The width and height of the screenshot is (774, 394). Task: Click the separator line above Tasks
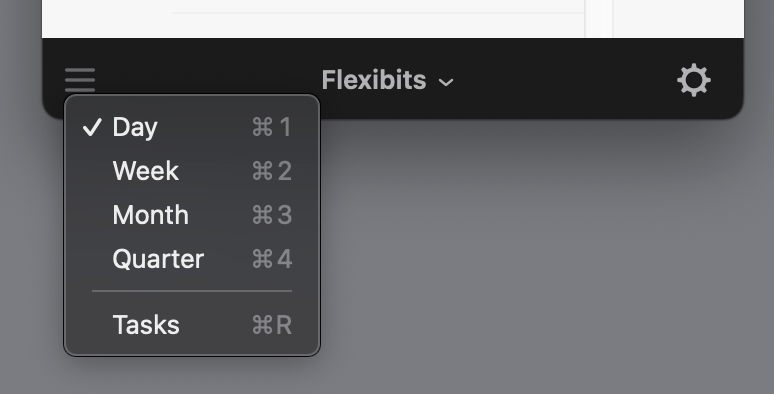pos(192,291)
